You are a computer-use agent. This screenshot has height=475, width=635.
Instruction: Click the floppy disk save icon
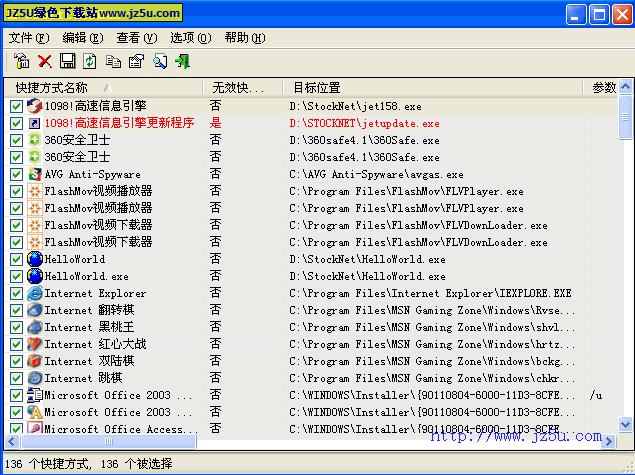(x=68, y=61)
